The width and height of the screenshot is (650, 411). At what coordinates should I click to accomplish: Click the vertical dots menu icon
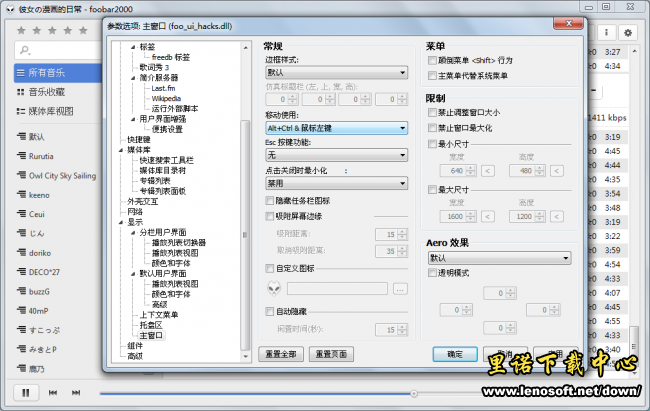[x=606, y=32]
